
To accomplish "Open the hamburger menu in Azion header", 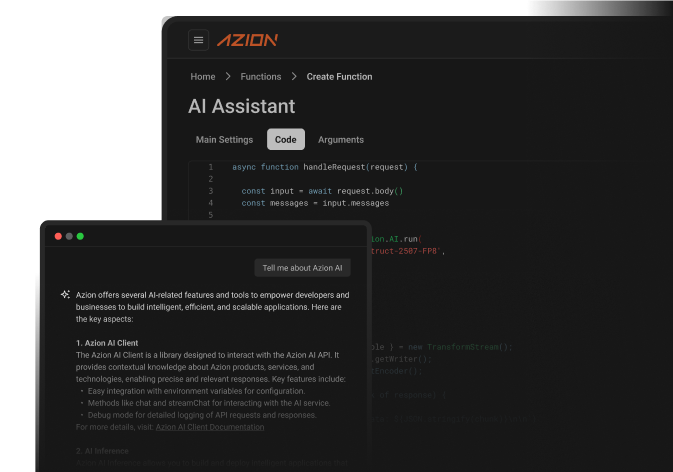I will [198, 40].
